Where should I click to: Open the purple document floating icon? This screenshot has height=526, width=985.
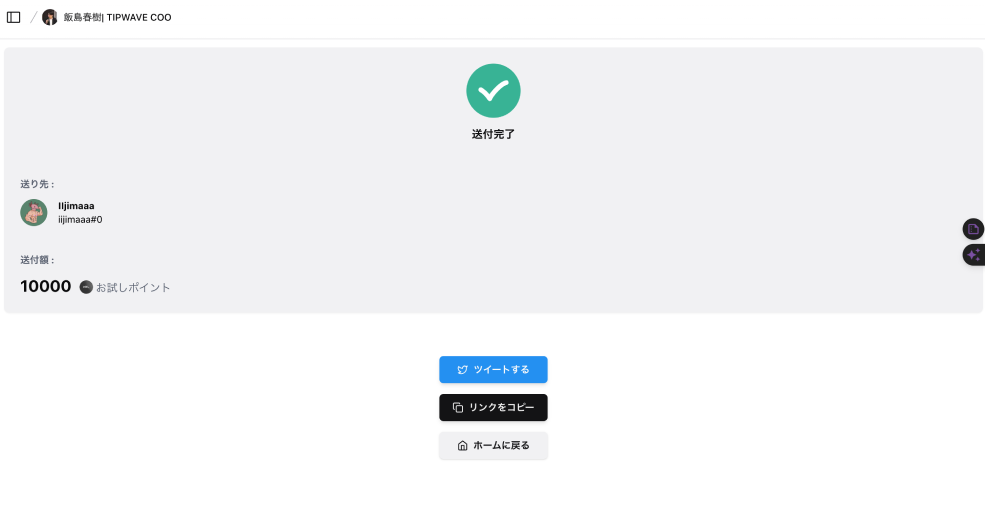point(973,229)
